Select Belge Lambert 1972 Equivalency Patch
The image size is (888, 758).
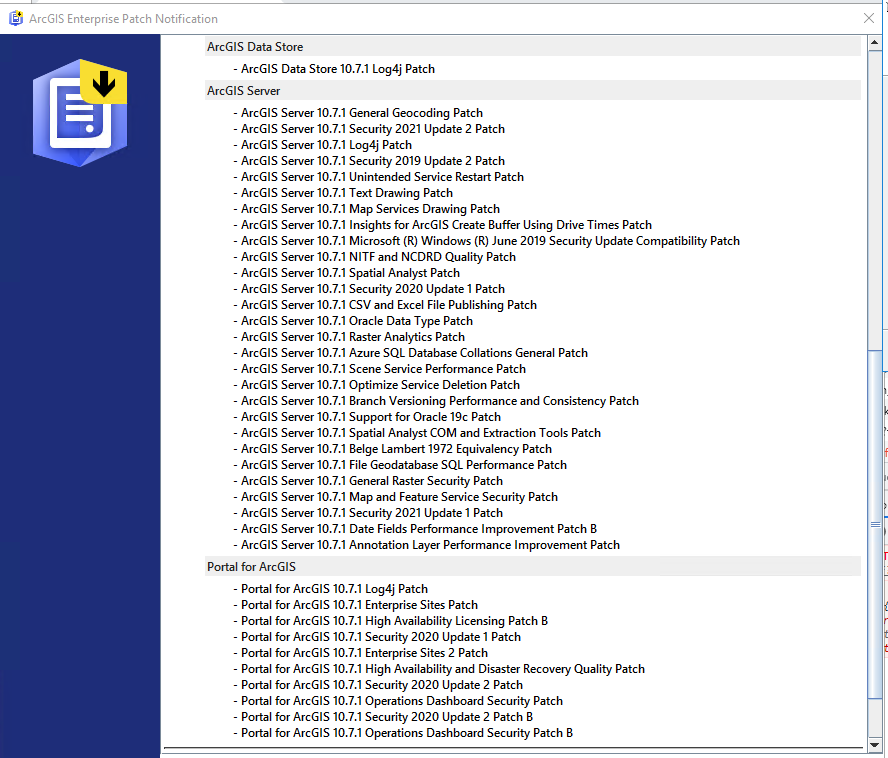pyautogui.click(x=393, y=449)
